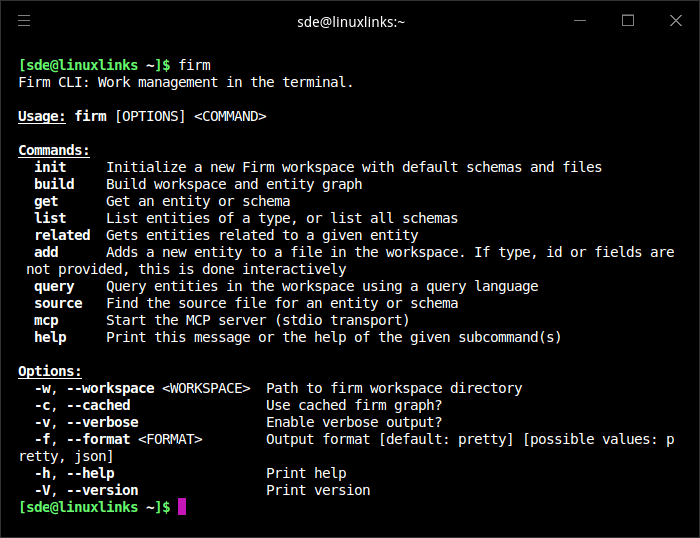The width and height of the screenshot is (700, 538).
Task: Click the 'Commands:' section heading
Action: [x=54, y=150]
